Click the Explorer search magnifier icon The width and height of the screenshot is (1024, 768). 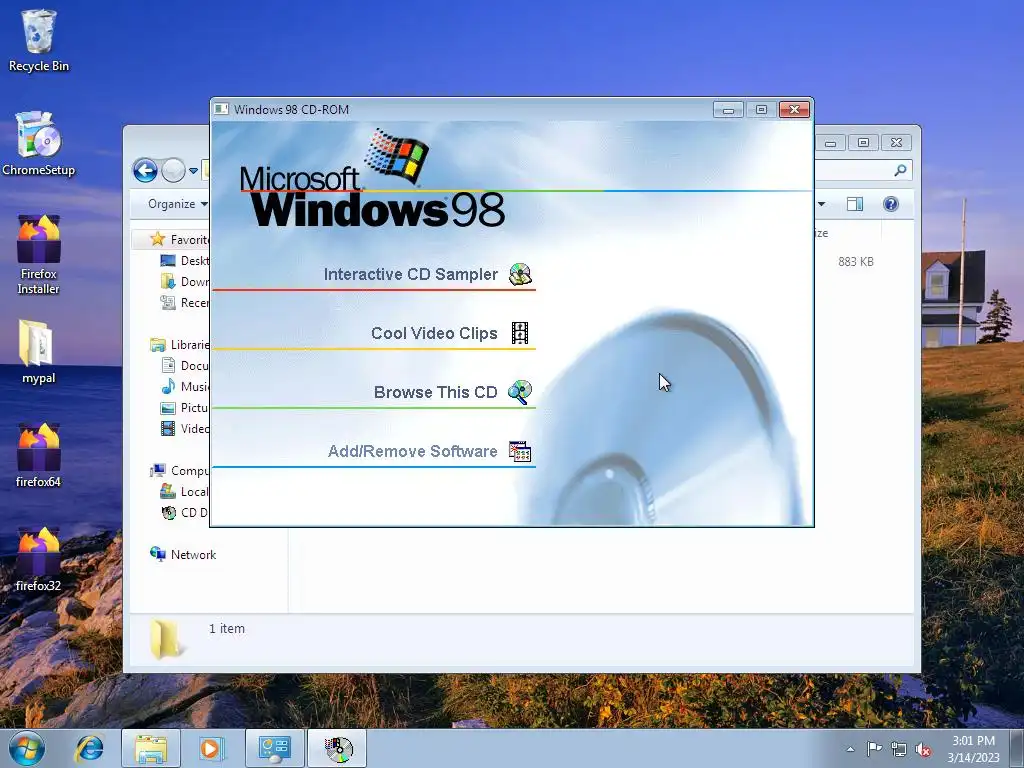coord(901,170)
